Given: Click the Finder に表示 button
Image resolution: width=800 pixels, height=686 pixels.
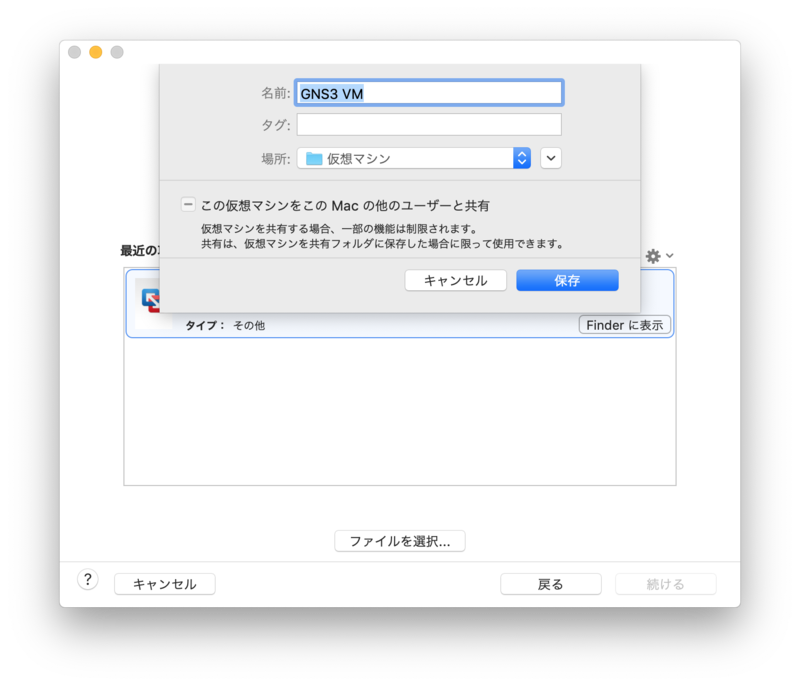Looking at the screenshot, I should point(624,325).
